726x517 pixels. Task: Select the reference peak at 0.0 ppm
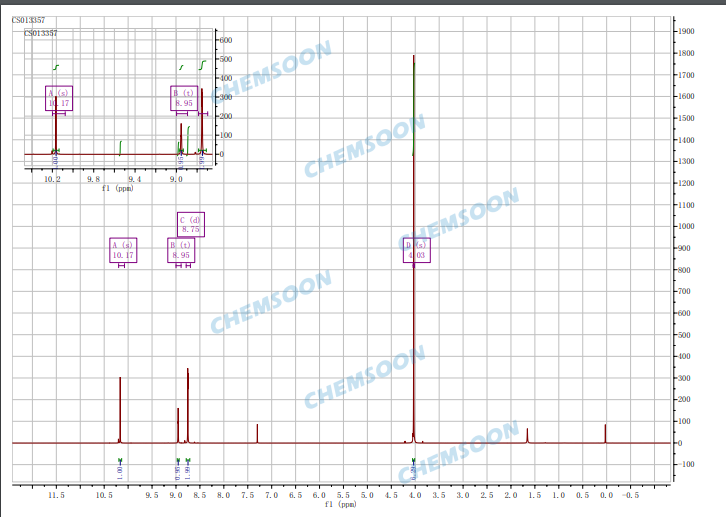tap(605, 433)
